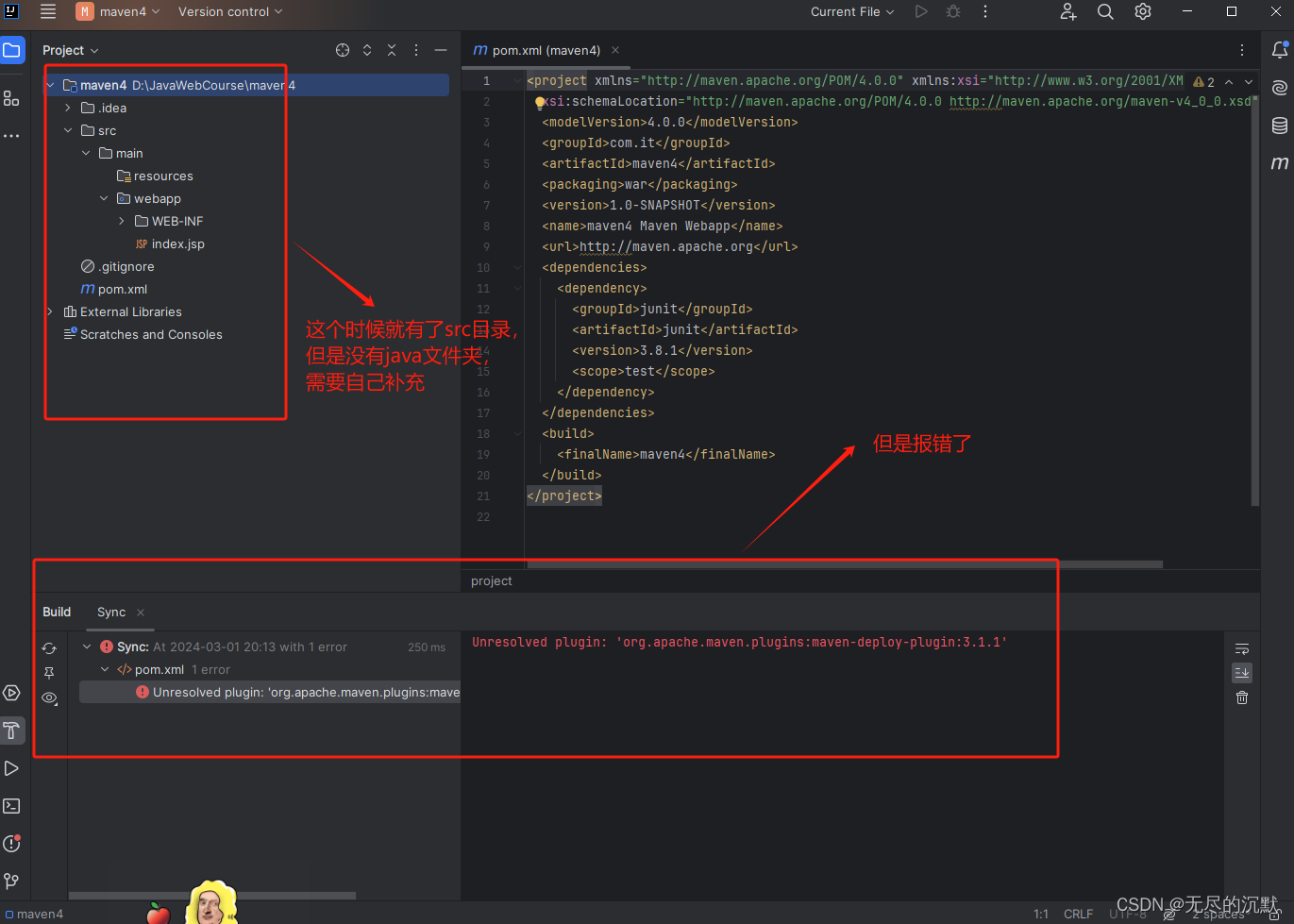This screenshot has width=1294, height=924.
Task: Select the resources folder
Action: coord(155,176)
